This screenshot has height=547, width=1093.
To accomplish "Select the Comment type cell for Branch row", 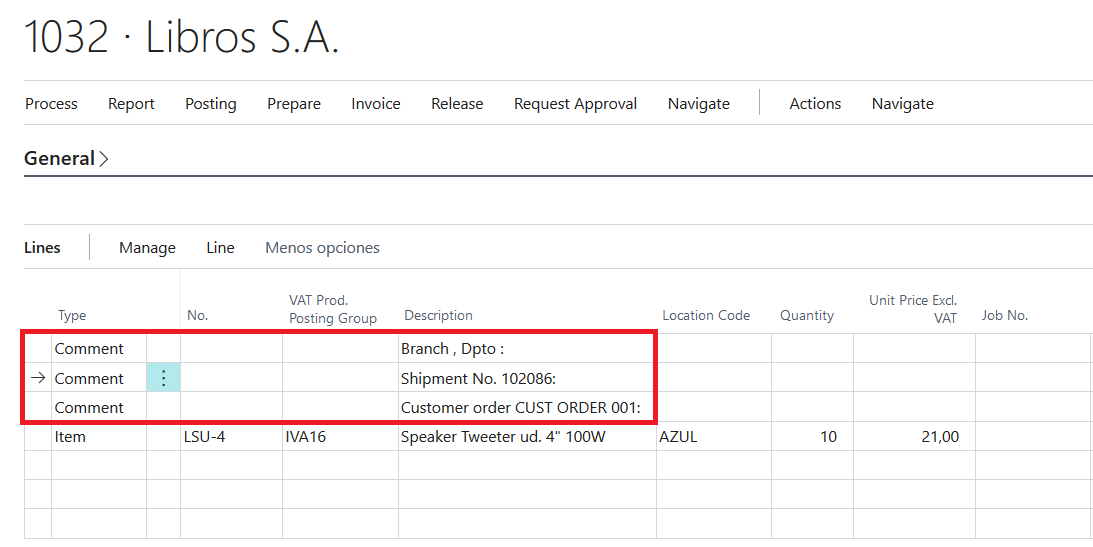I will coord(99,348).
